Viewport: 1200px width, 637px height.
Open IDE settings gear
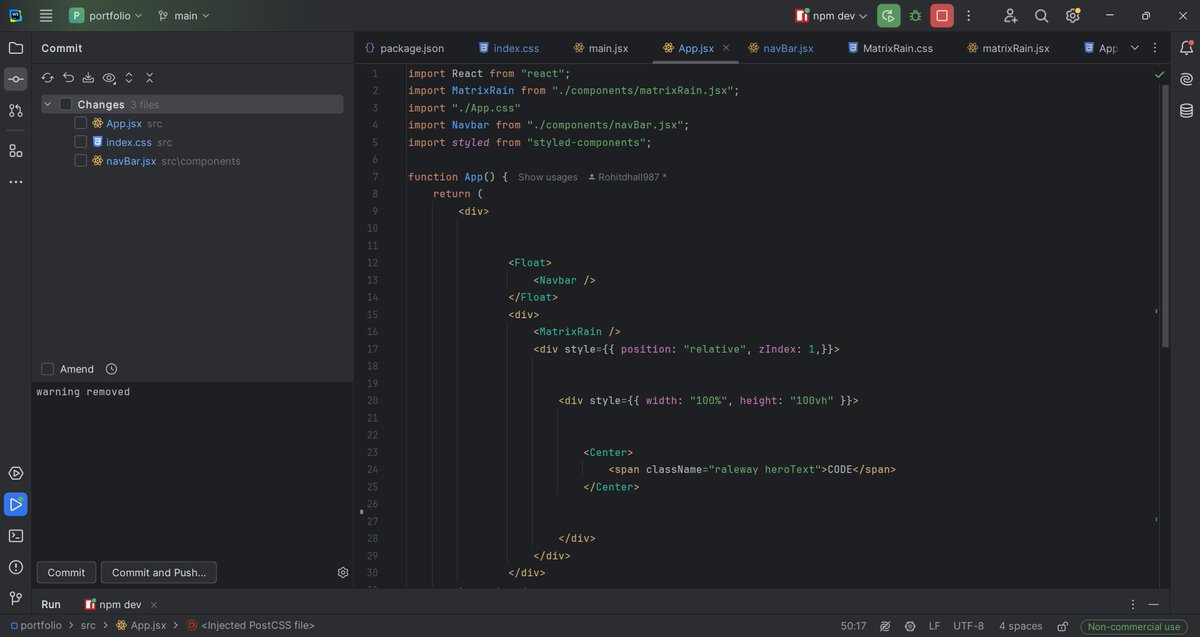[x=1073, y=16]
